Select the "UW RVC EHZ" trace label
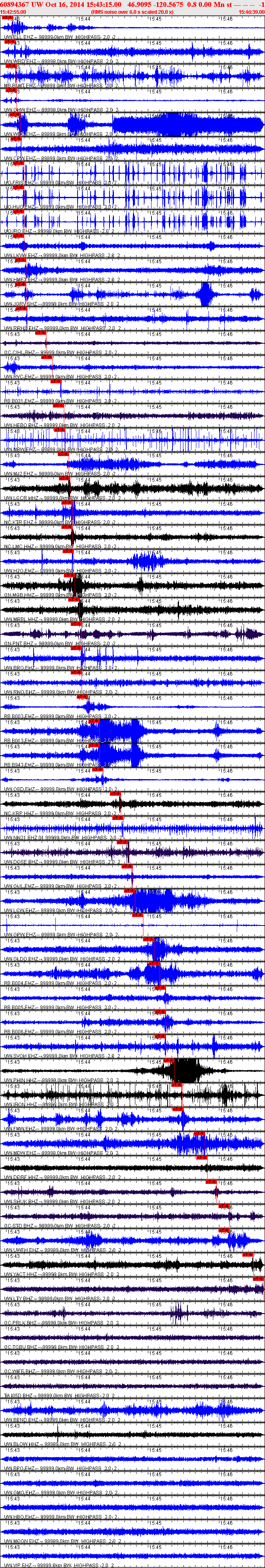The height and width of the screenshot is (1568, 265). click(61, 377)
